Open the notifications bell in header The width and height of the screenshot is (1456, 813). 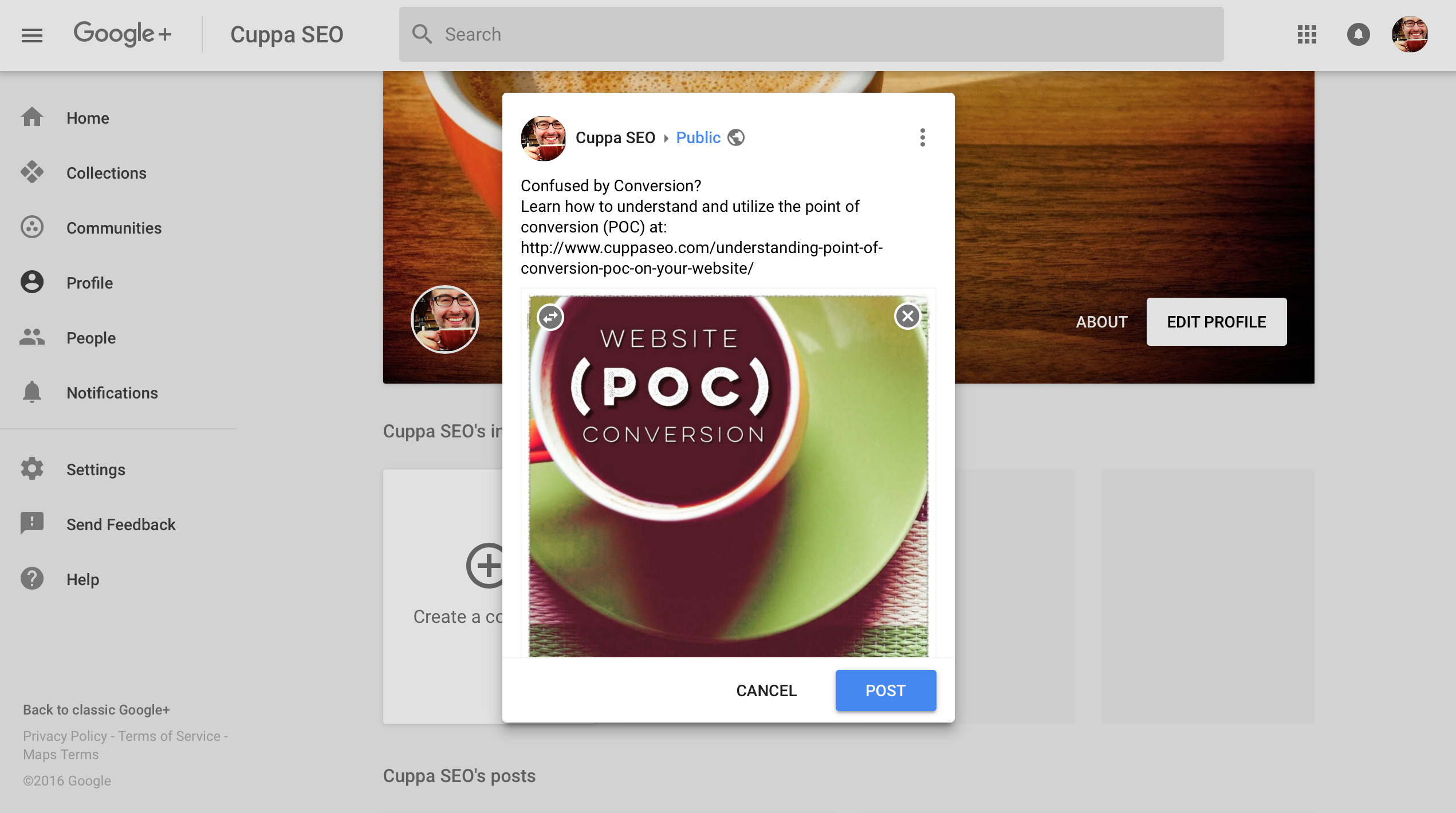click(1359, 34)
